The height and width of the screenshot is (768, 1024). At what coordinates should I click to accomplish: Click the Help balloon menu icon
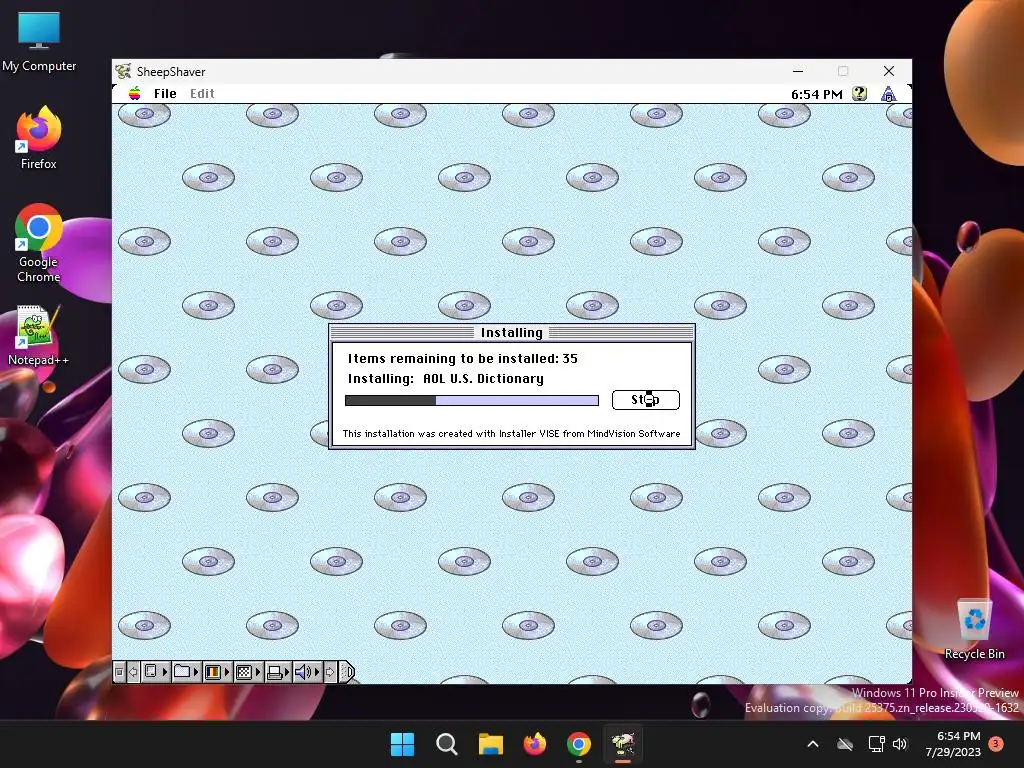(859, 93)
